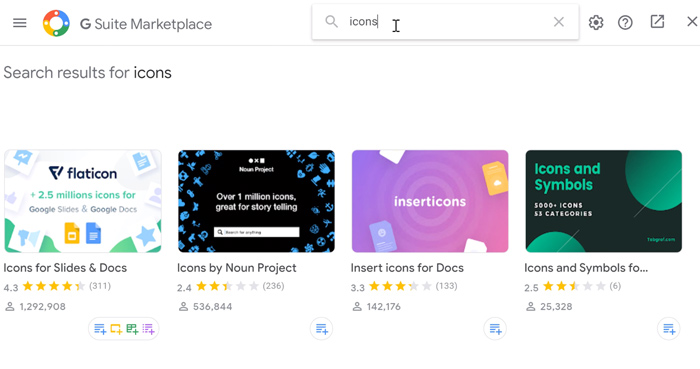700x369 pixels.
Task: Click the Docs add-on icon under Insert icons
Action: [x=495, y=329]
